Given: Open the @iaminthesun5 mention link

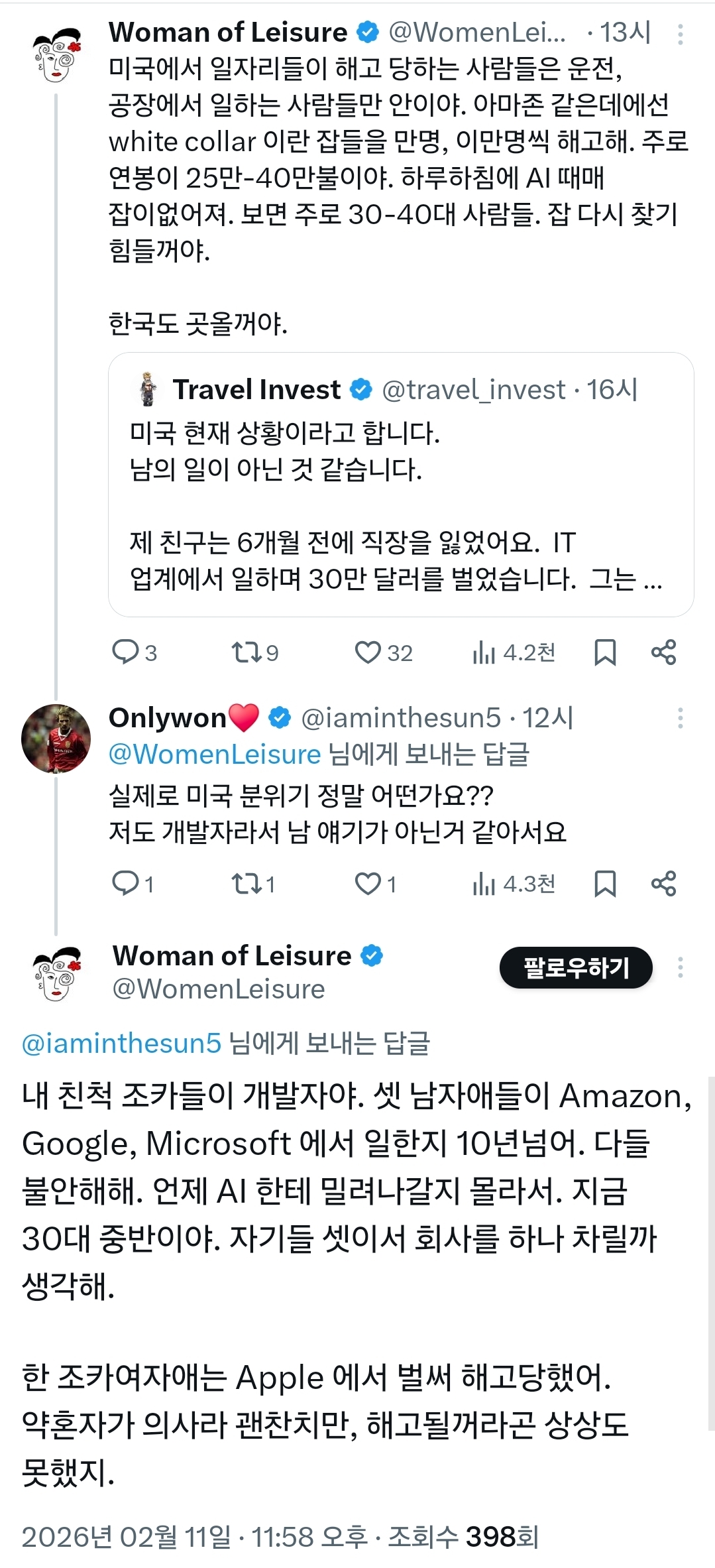Looking at the screenshot, I should click(121, 1043).
